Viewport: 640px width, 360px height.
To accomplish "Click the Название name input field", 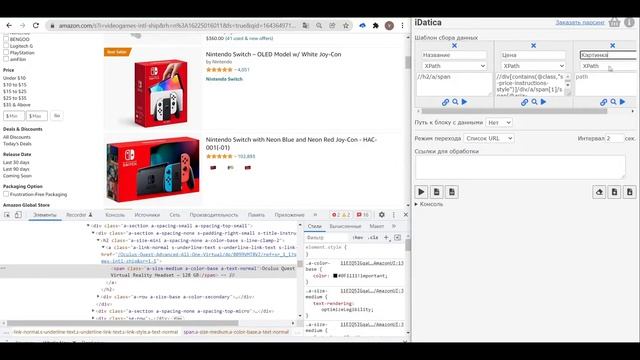I will coord(454,55).
